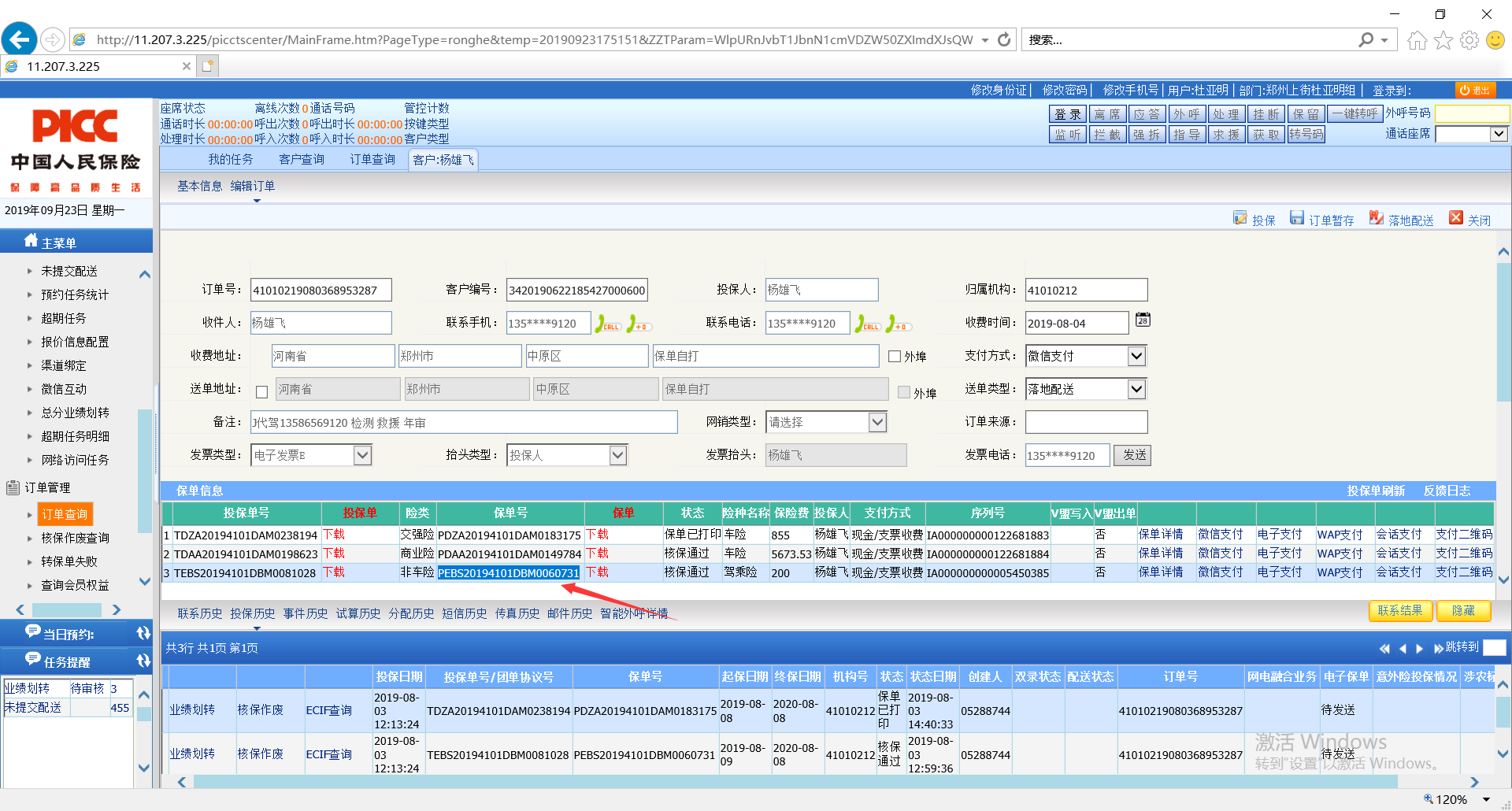This screenshot has height=811, width=1512.
Task: Open the calendar picker beside 收费时间
Action: coord(1143,320)
